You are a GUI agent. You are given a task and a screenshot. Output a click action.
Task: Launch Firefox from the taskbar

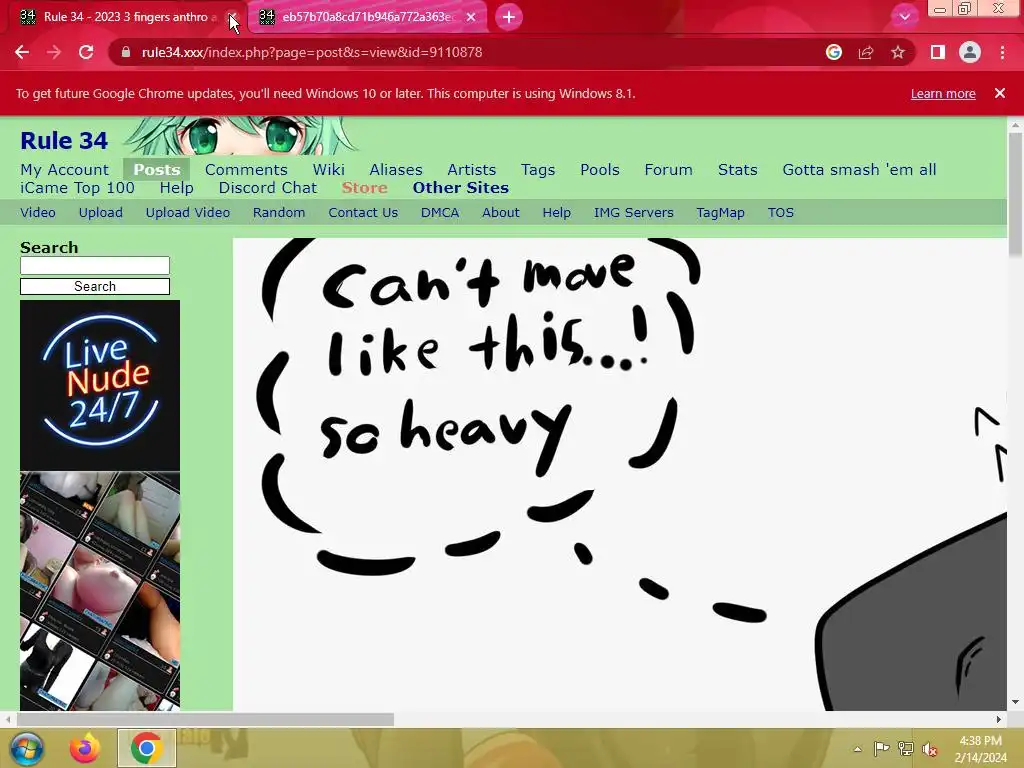tap(85, 748)
